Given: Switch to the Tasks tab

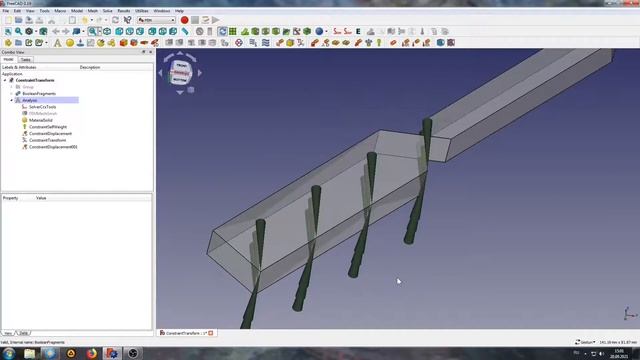Looking at the screenshot, I should click(x=25, y=60).
